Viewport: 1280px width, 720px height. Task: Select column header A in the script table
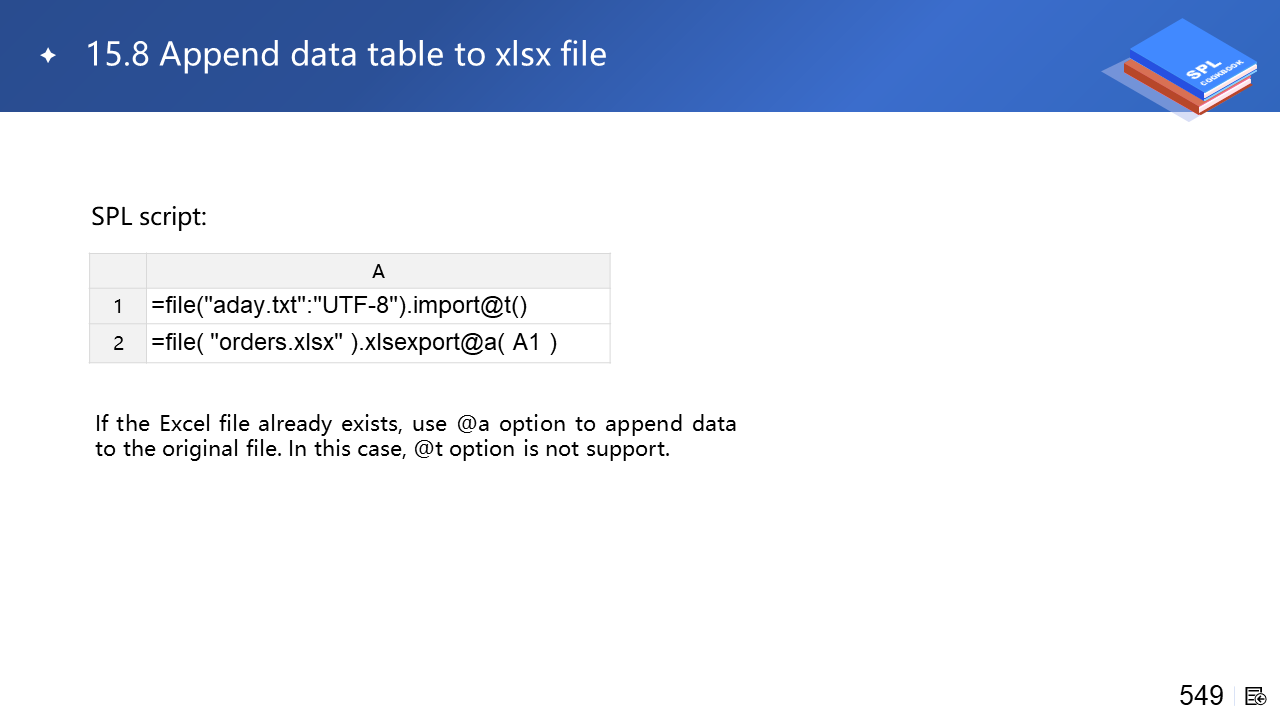click(x=378, y=271)
